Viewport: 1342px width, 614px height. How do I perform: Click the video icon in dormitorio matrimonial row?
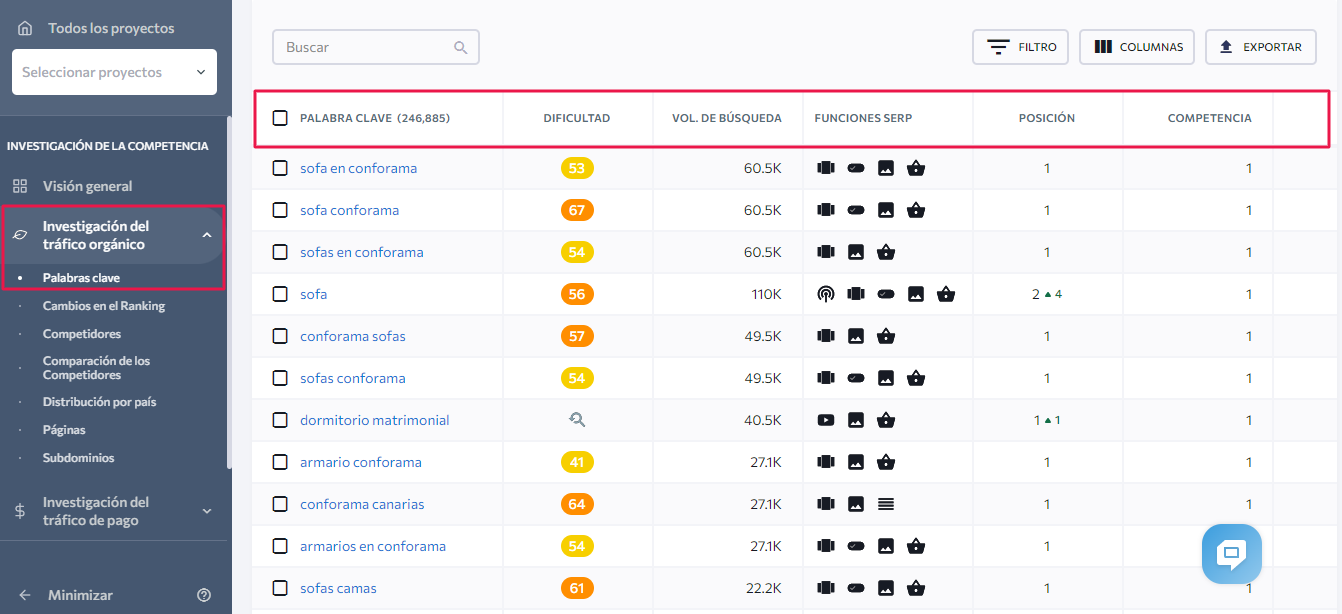tap(825, 420)
